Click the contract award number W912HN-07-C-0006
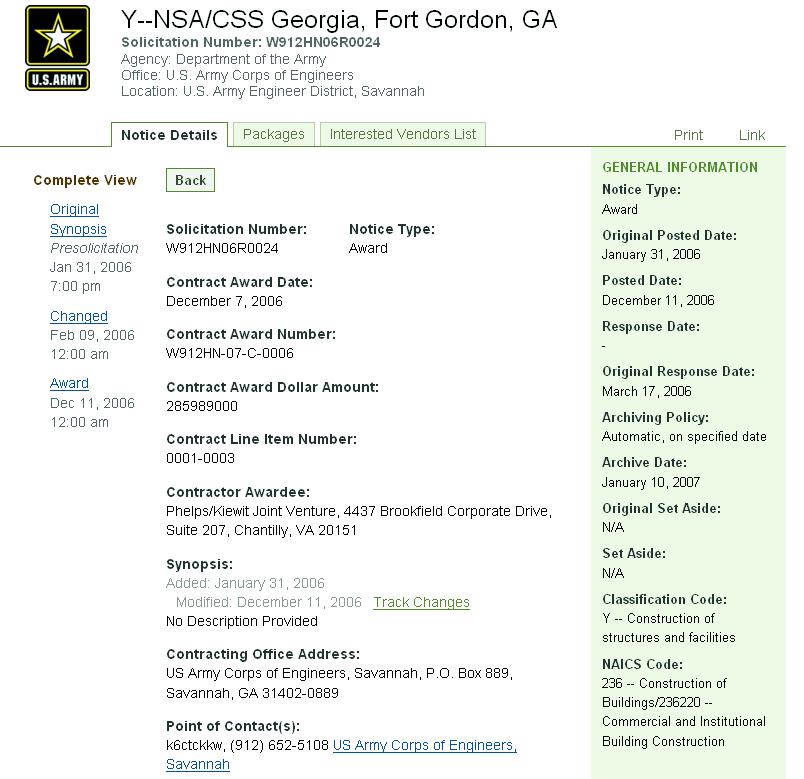The height and width of the screenshot is (779, 804). tap(229, 353)
